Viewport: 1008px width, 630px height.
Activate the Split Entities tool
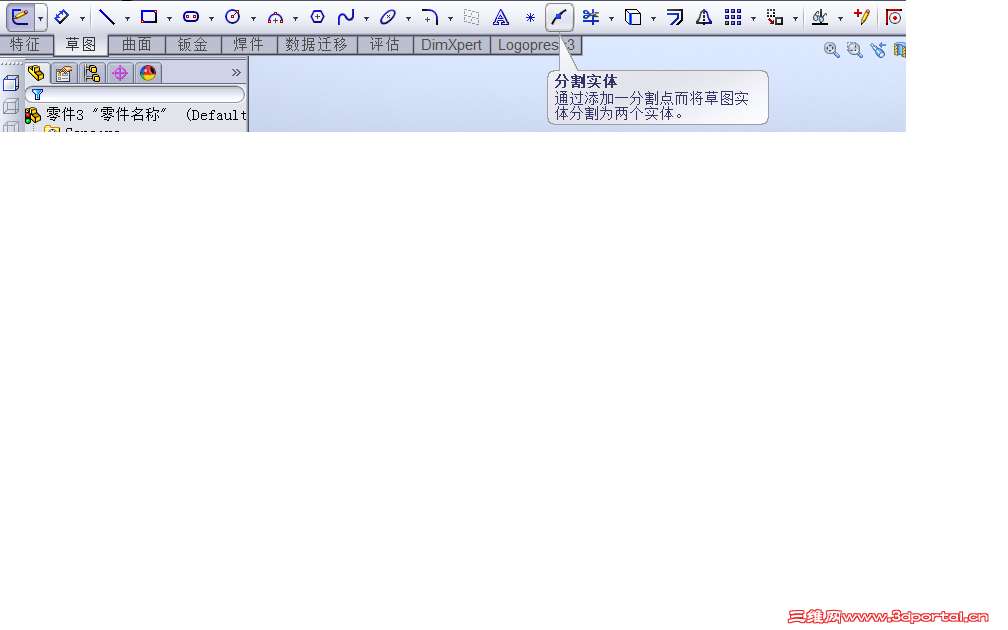[x=559, y=17]
